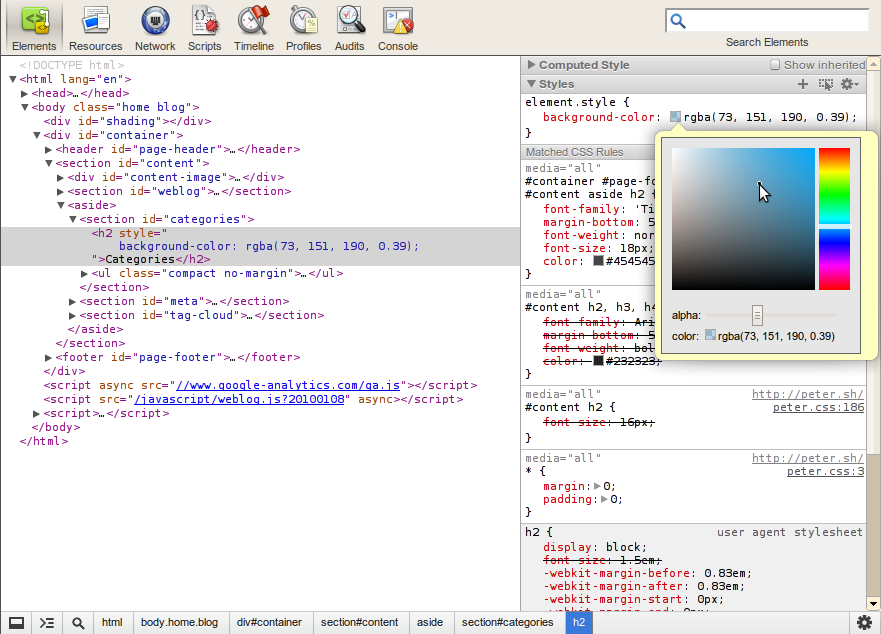Open the Elements panel
Screen dimensions: 881x634
[34, 28]
